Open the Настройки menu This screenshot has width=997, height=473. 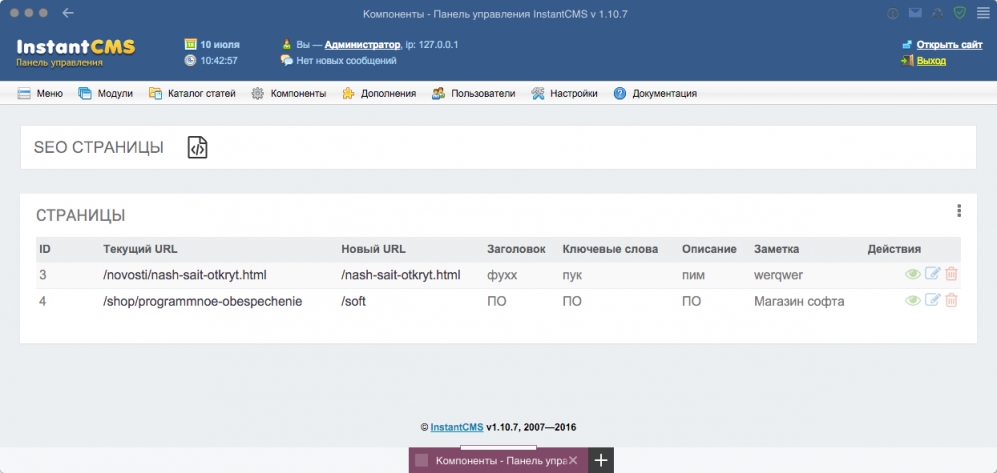click(x=565, y=93)
